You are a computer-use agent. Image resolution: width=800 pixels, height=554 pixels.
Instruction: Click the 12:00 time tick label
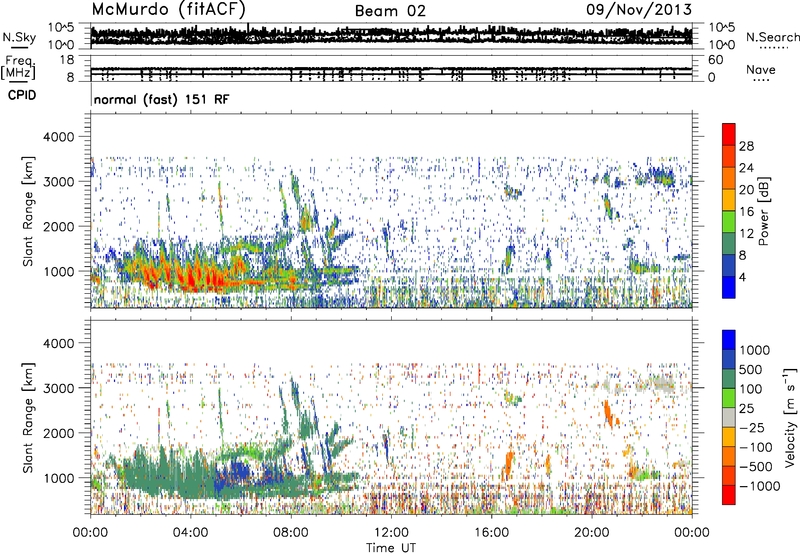coord(391,533)
